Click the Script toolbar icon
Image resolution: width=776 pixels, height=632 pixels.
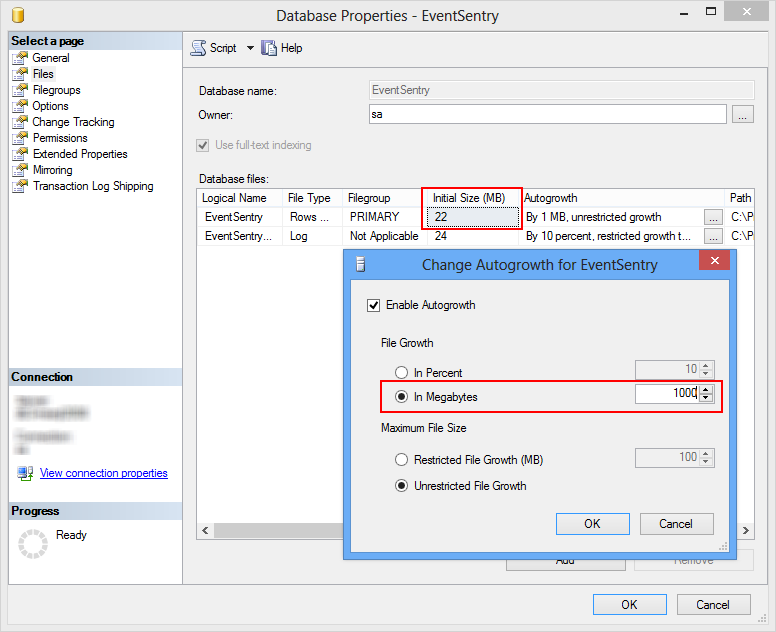(x=198, y=48)
